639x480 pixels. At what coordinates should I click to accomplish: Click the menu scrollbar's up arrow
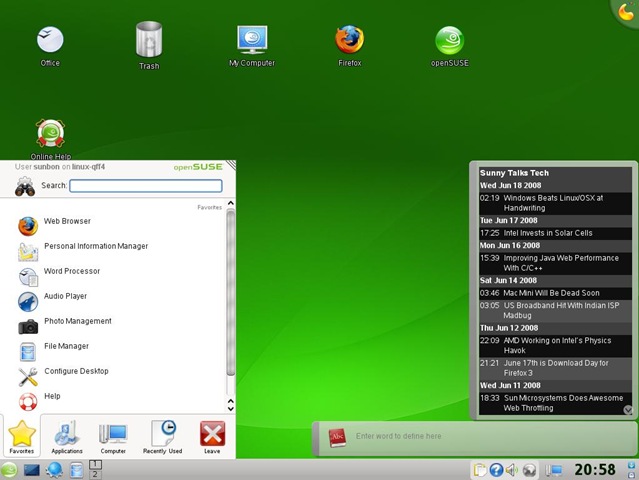(x=231, y=204)
